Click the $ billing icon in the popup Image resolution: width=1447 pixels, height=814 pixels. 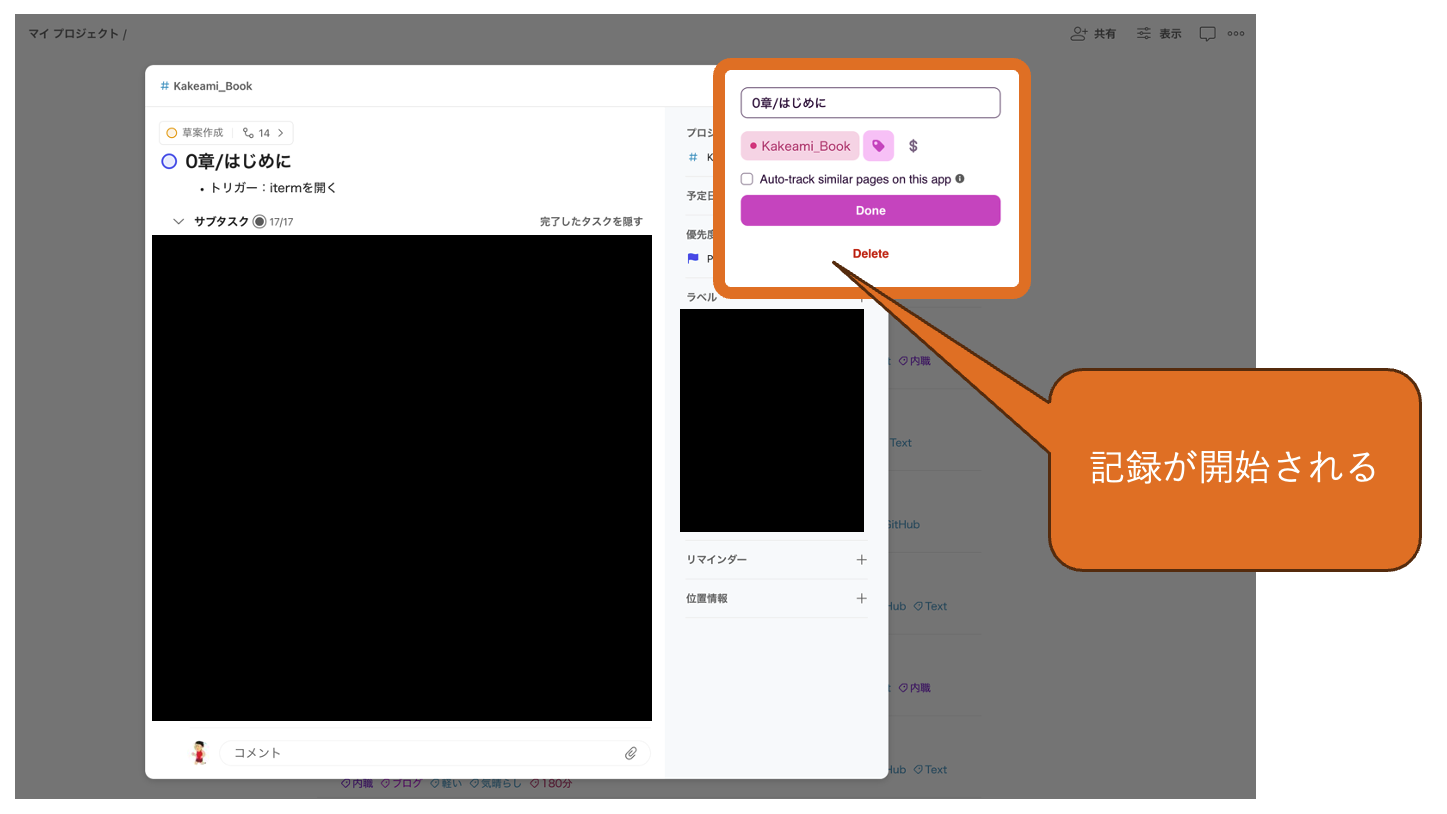(912, 146)
